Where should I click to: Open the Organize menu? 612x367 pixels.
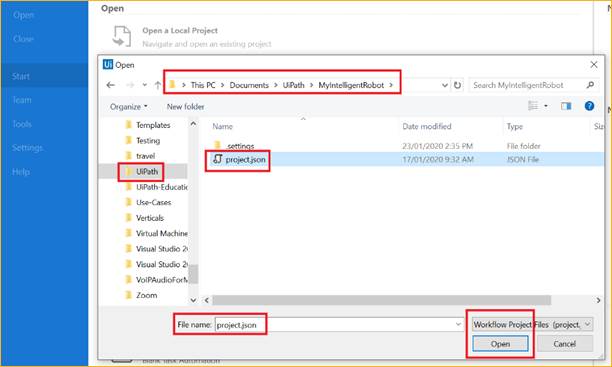click(128, 107)
